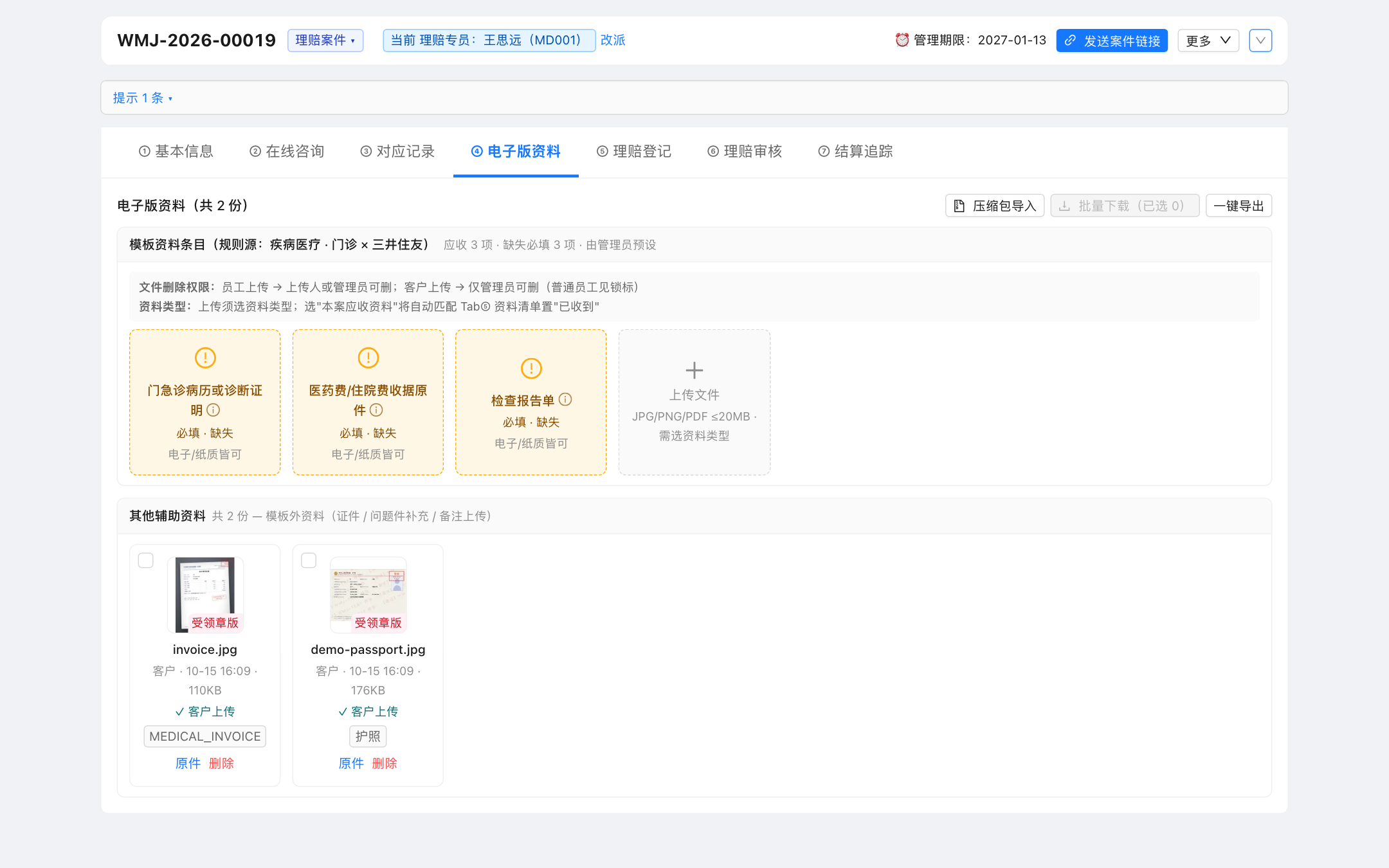Switch to the 基本信息 tab
Image resolution: width=1389 pixels, height=868 pixels.
176,152
